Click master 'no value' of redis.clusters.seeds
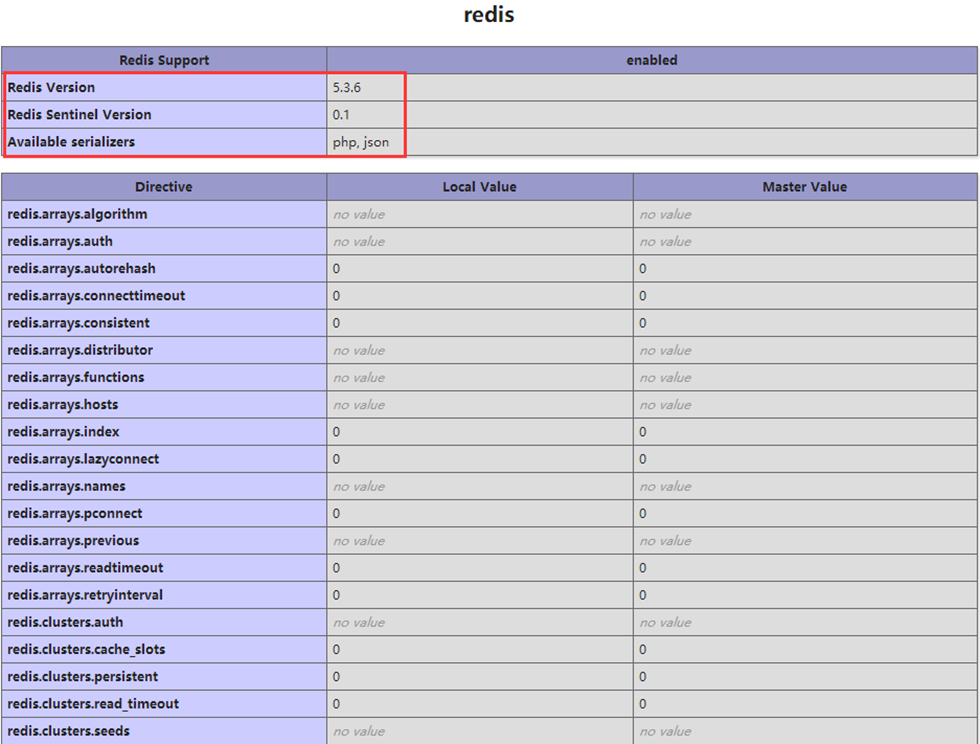 click(665, 731)
